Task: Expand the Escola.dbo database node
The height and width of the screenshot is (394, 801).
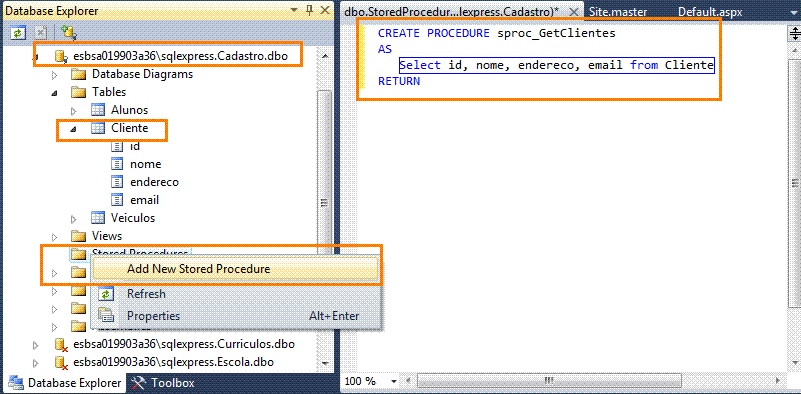Action: 36,363
